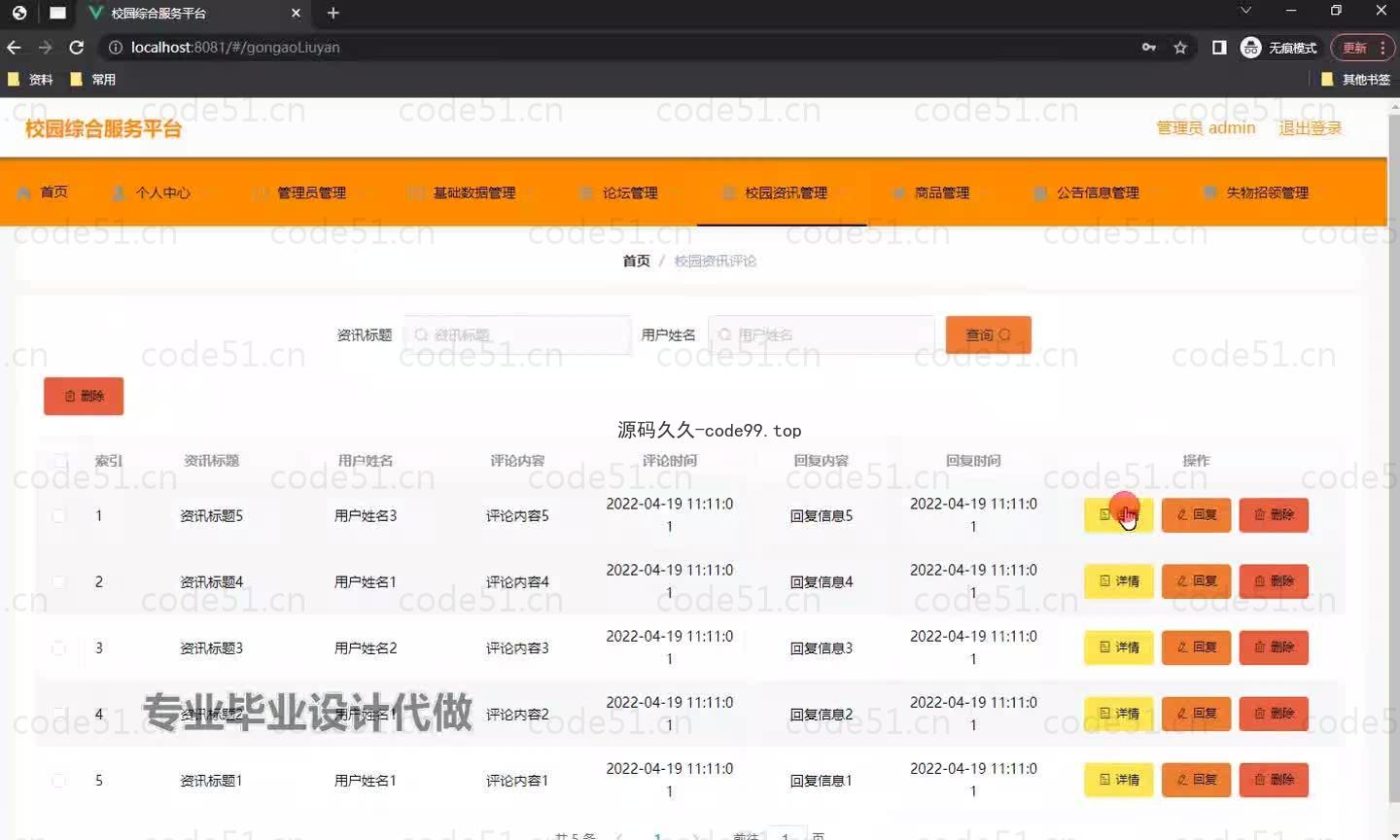
Task: Toggle the select-all header checkbox
Action: 60,461
